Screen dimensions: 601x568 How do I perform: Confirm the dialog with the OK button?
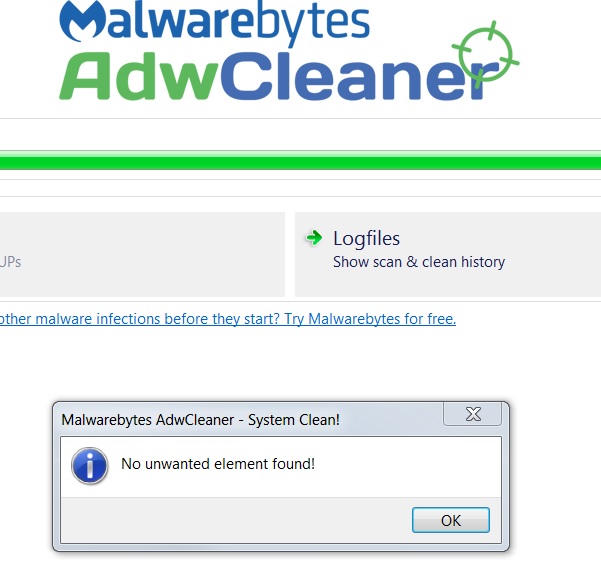click(x=451, y=520)
